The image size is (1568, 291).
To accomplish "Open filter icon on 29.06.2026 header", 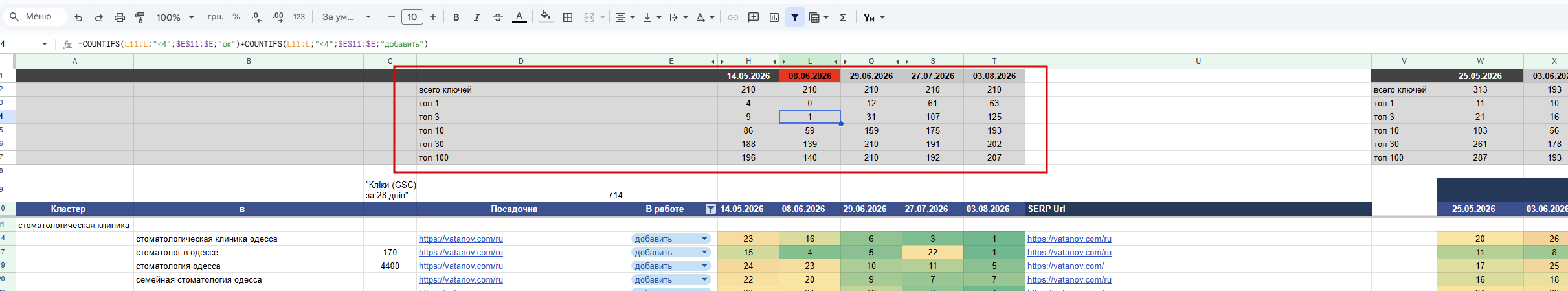I will coord(895,209).
